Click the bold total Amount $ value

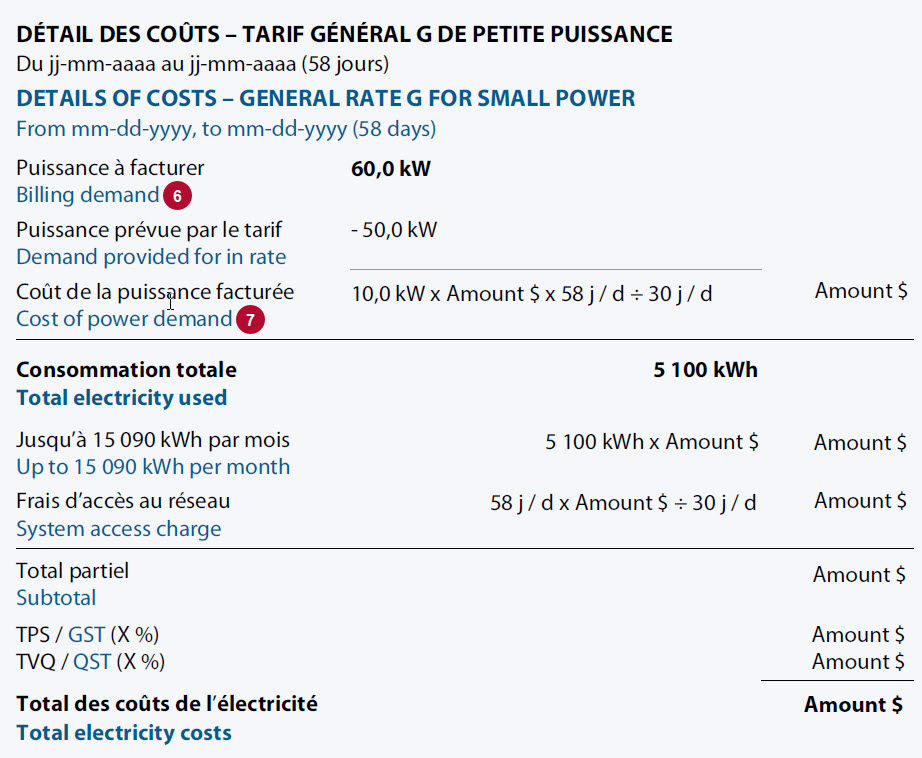tap(853, 705)
